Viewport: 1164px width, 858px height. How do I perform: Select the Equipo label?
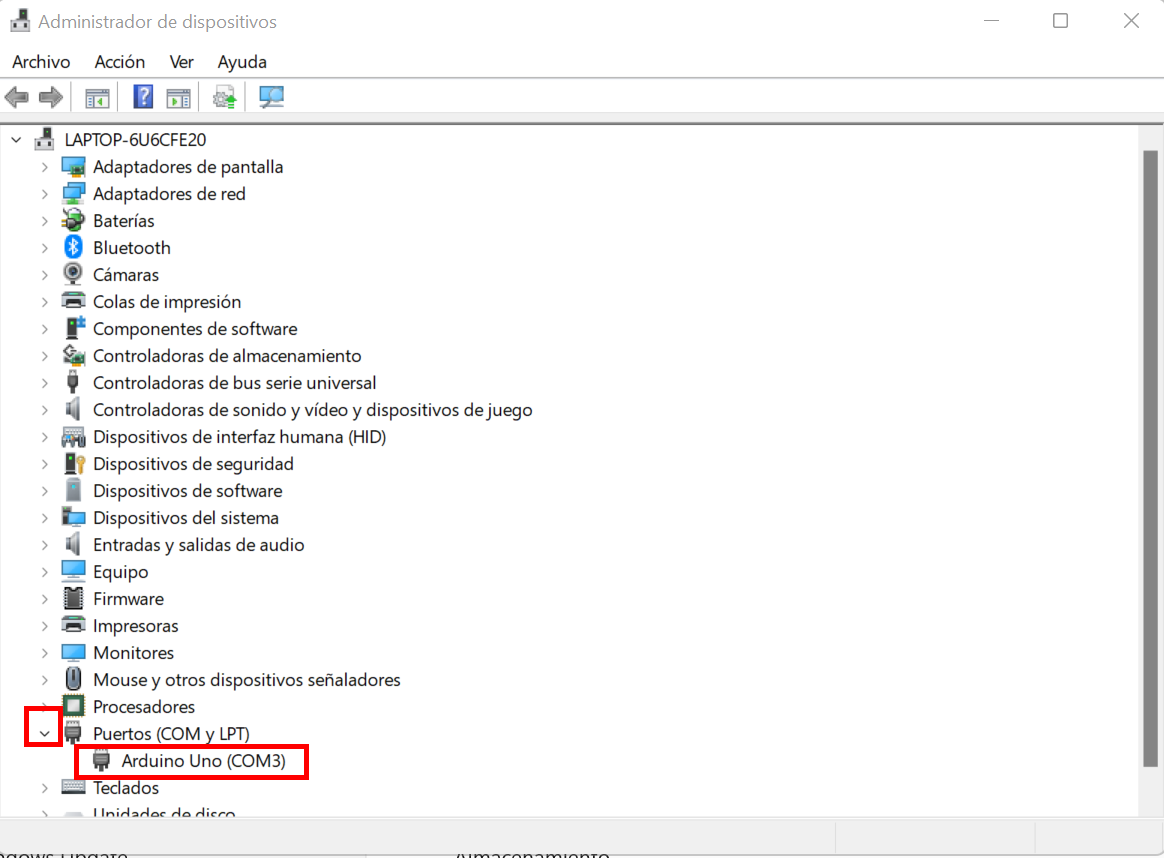[120, 572]
